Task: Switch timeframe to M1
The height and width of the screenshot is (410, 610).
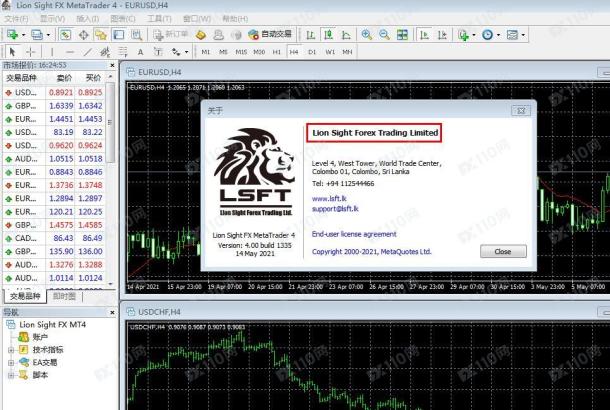Action: (206, 52)
